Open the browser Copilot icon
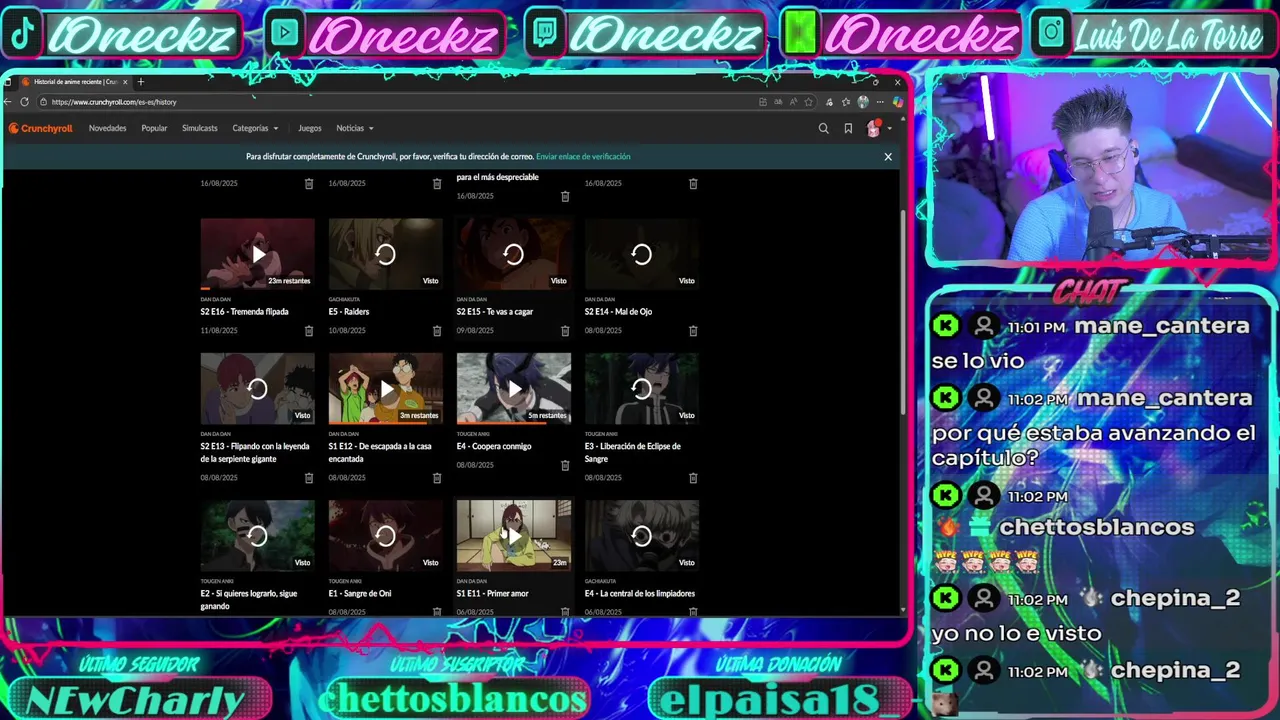 [897, 102]
